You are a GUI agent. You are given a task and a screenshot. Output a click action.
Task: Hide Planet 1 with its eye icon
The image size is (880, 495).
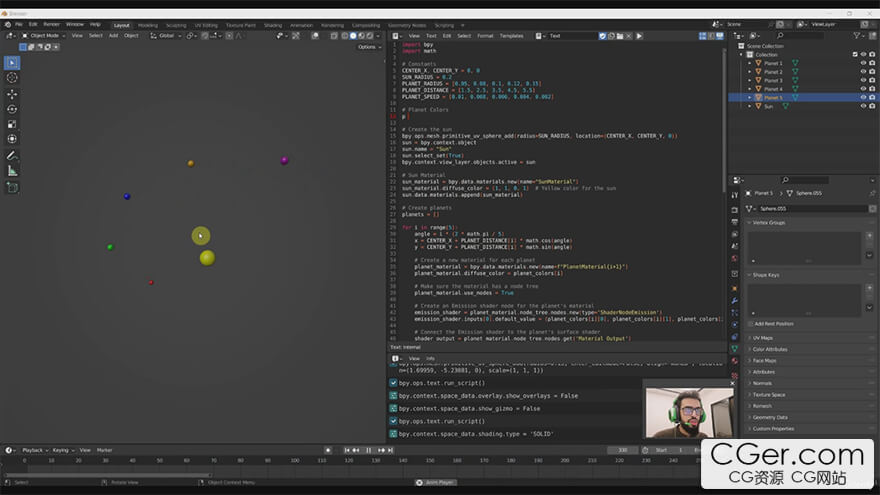(863, 63)
